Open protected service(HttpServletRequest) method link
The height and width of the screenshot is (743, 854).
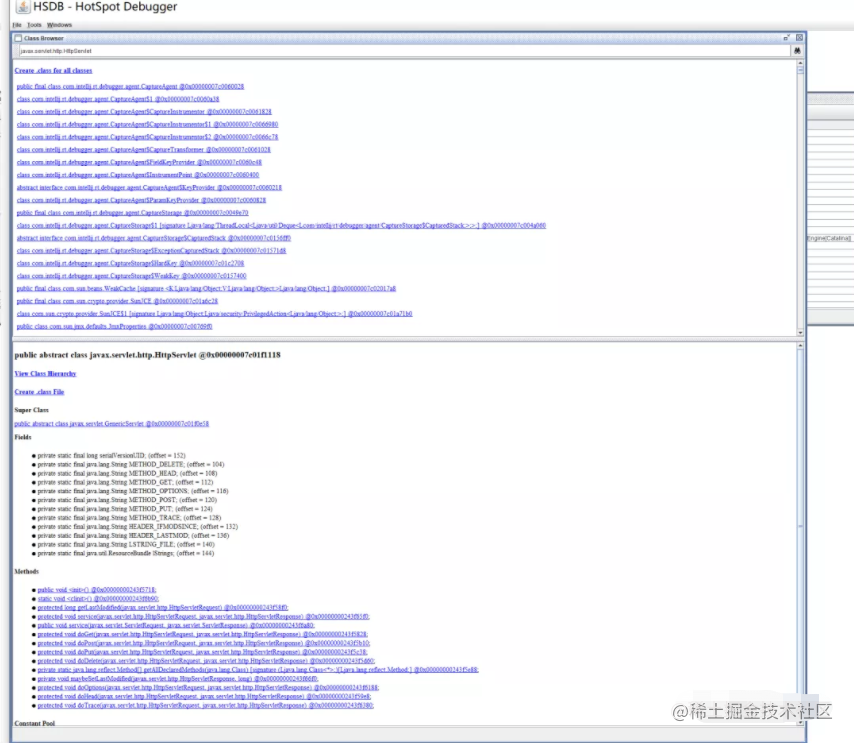click(204, 616)
